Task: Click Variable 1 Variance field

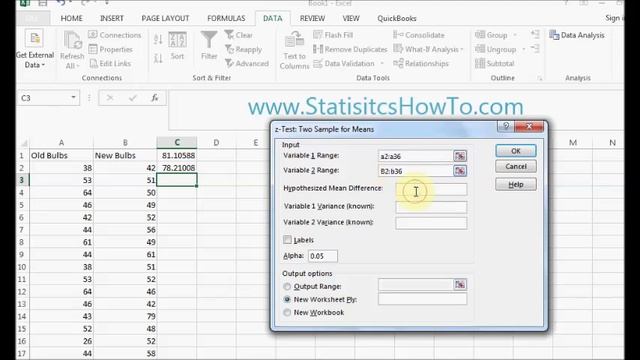Action: (x=431, y=207)
